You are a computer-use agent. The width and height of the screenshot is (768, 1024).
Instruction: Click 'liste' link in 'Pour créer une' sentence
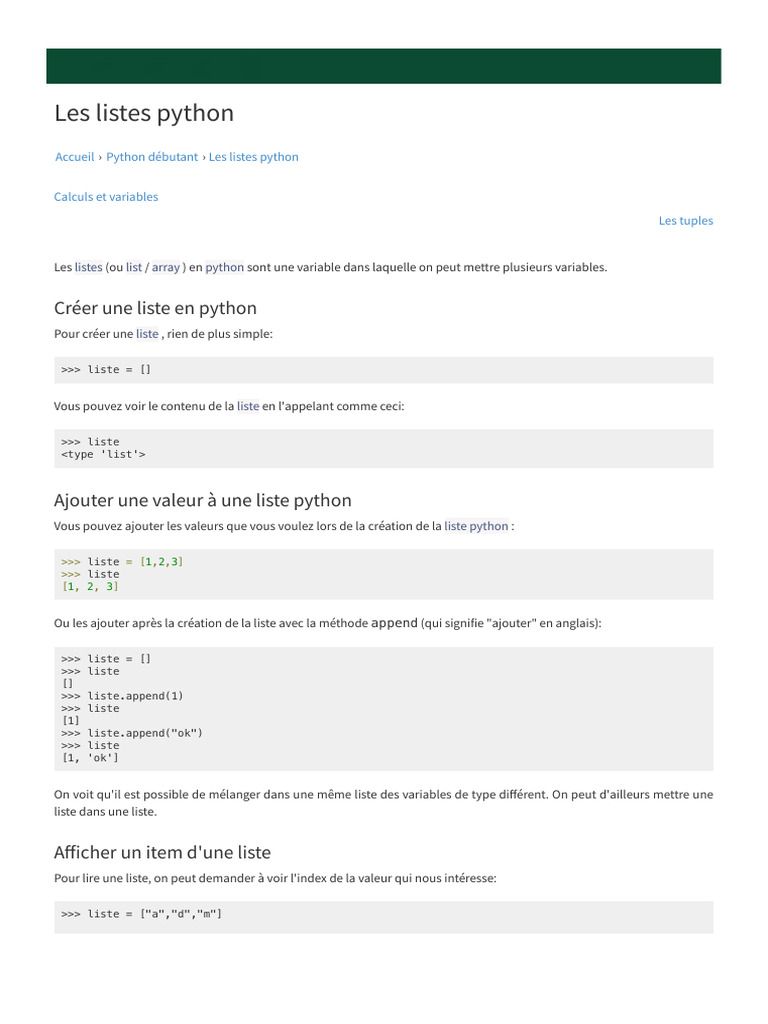(147, 334)
